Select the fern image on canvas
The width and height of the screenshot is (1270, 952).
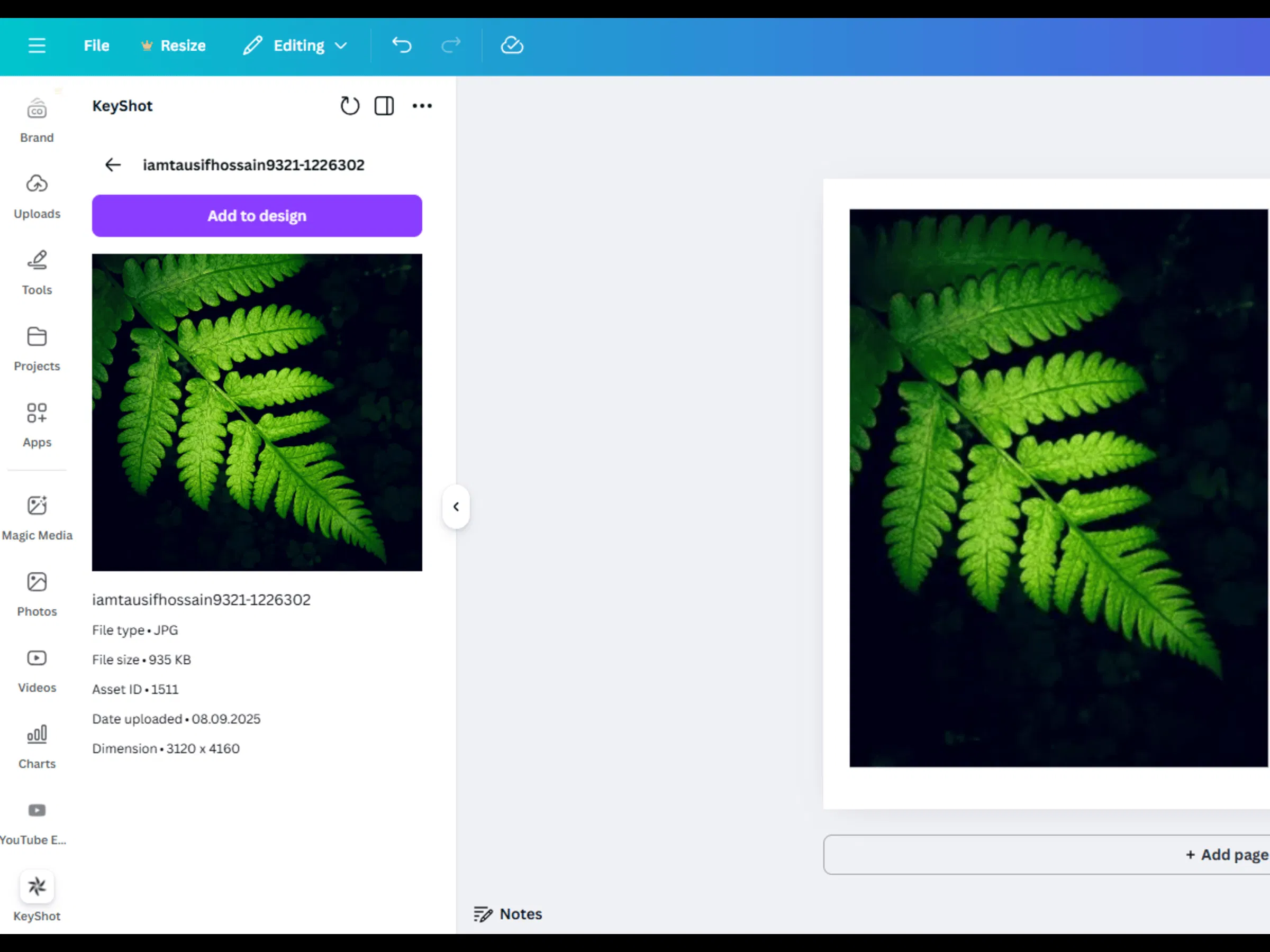pos(1058,488)
